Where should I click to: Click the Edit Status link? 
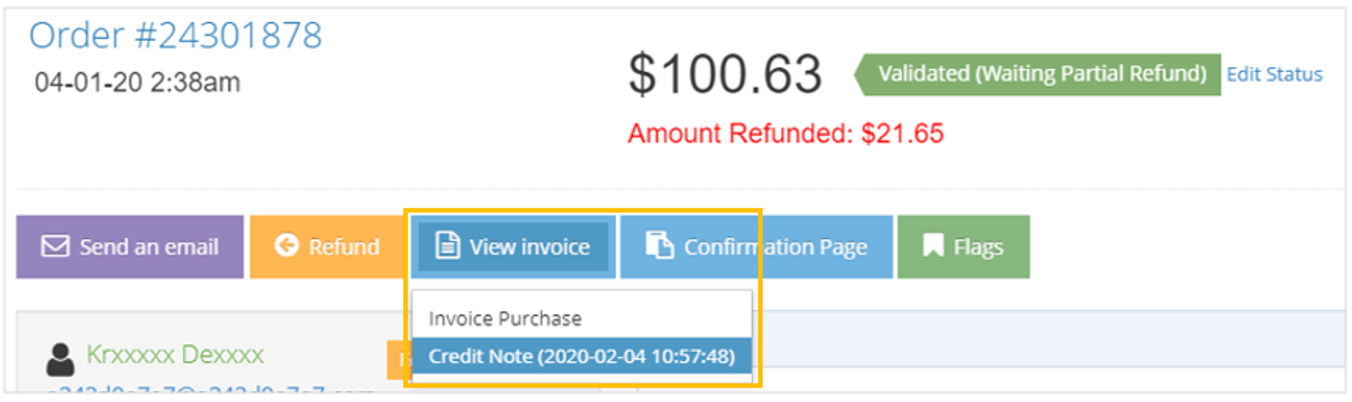(x=1274, y=75)
